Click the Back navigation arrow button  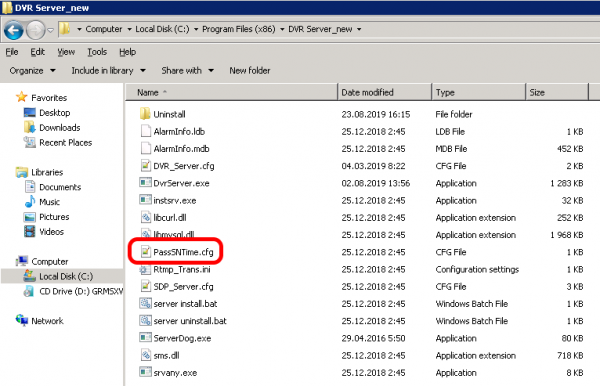tap(14, 30)
